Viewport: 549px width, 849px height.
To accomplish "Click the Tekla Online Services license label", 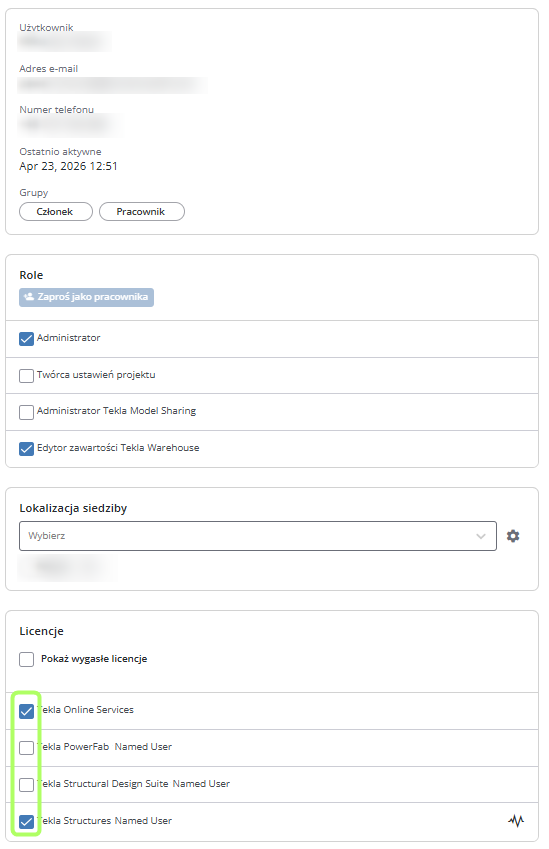I will [x=85, y=710].
